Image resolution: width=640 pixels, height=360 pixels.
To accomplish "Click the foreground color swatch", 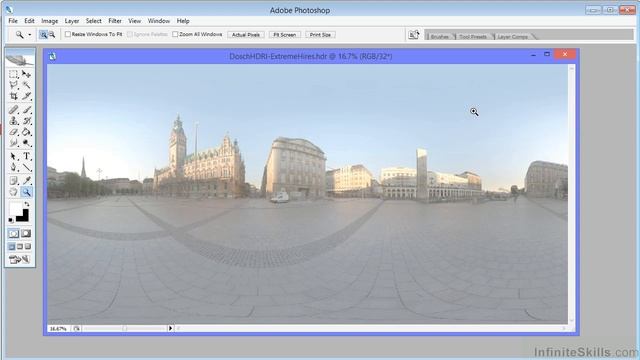I will (16, 208).
